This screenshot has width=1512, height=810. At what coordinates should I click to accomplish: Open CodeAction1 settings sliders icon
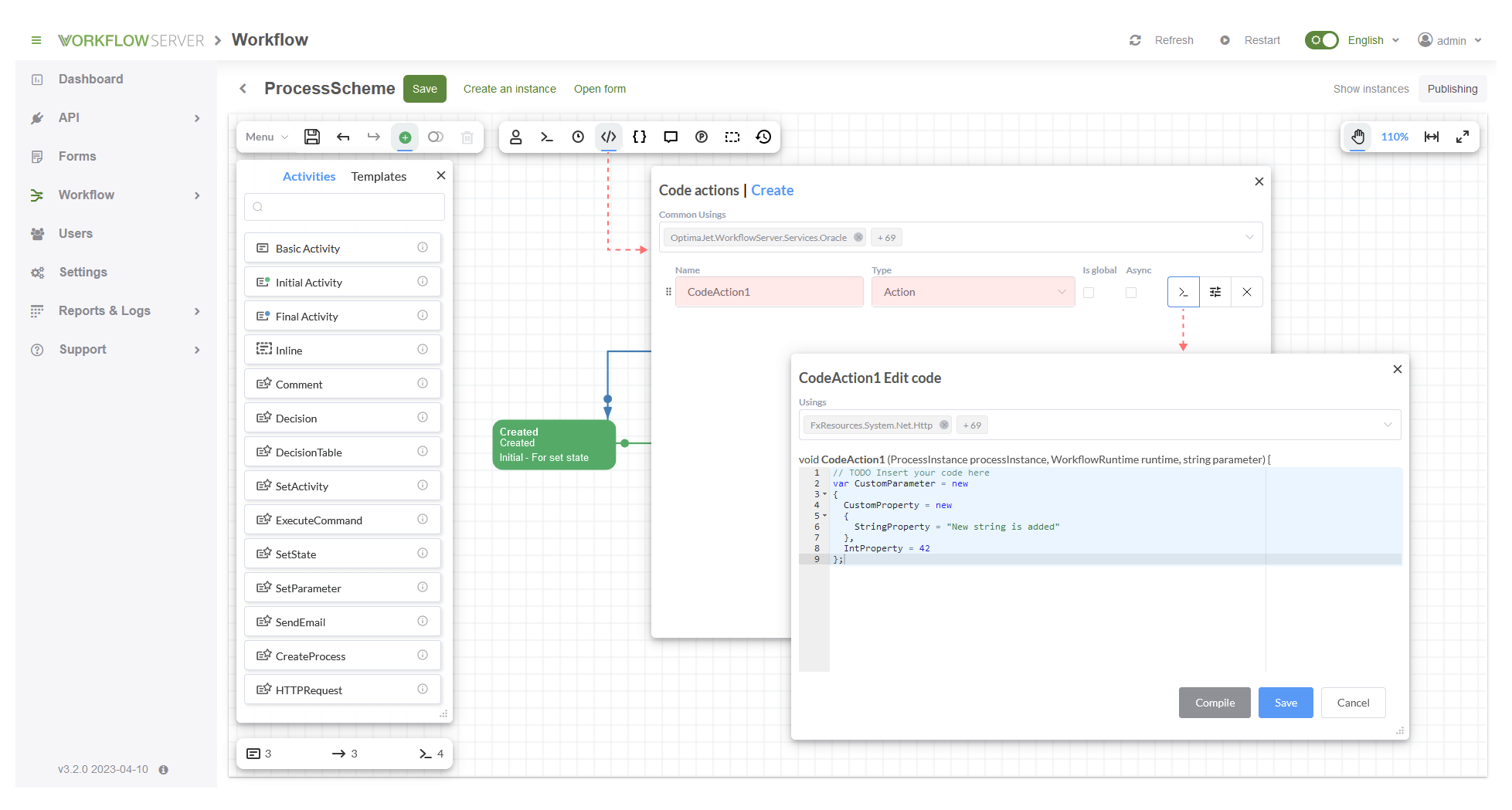point(1215,292)
